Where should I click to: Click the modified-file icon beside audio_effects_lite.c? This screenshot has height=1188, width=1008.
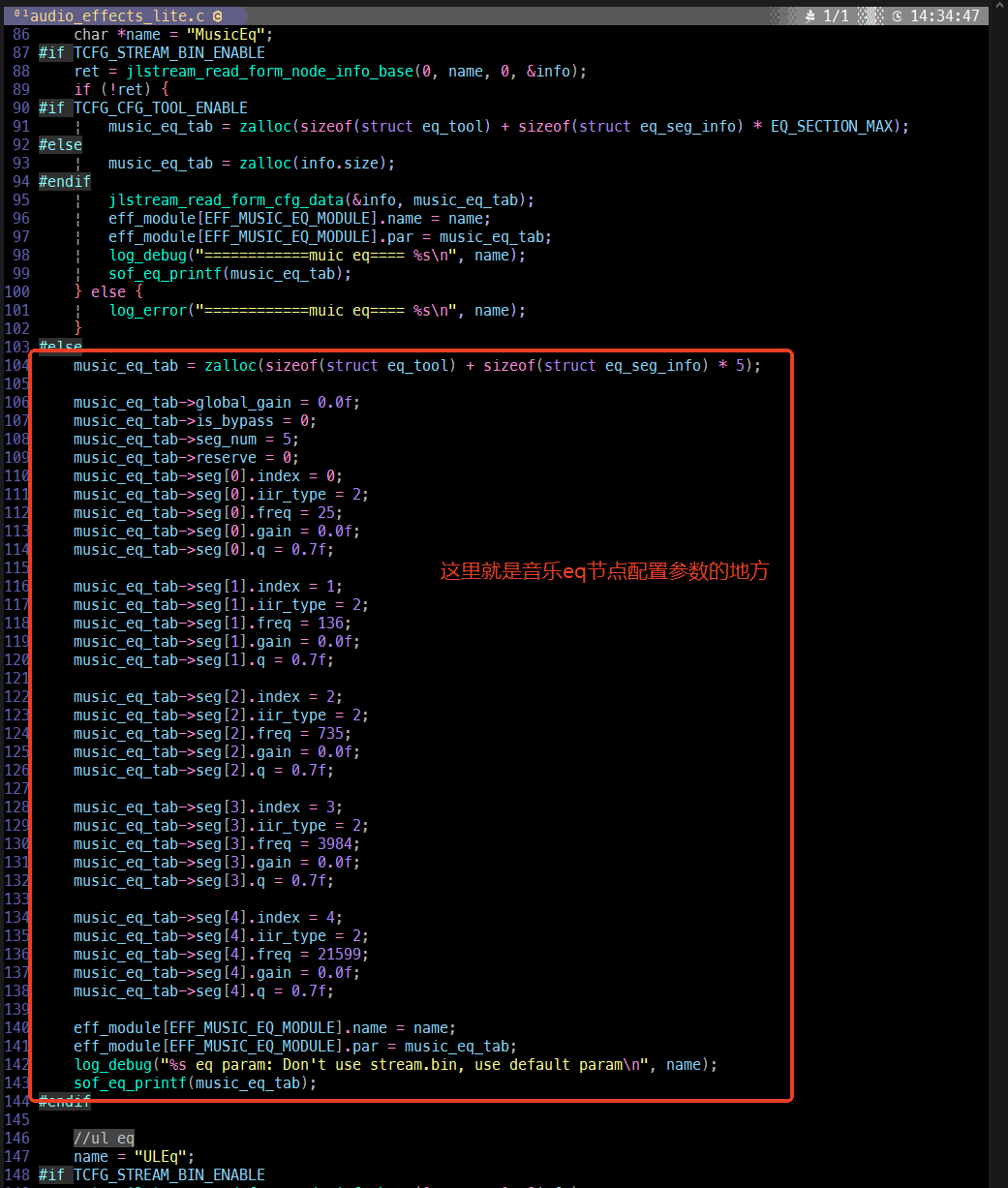click(217, 15)
